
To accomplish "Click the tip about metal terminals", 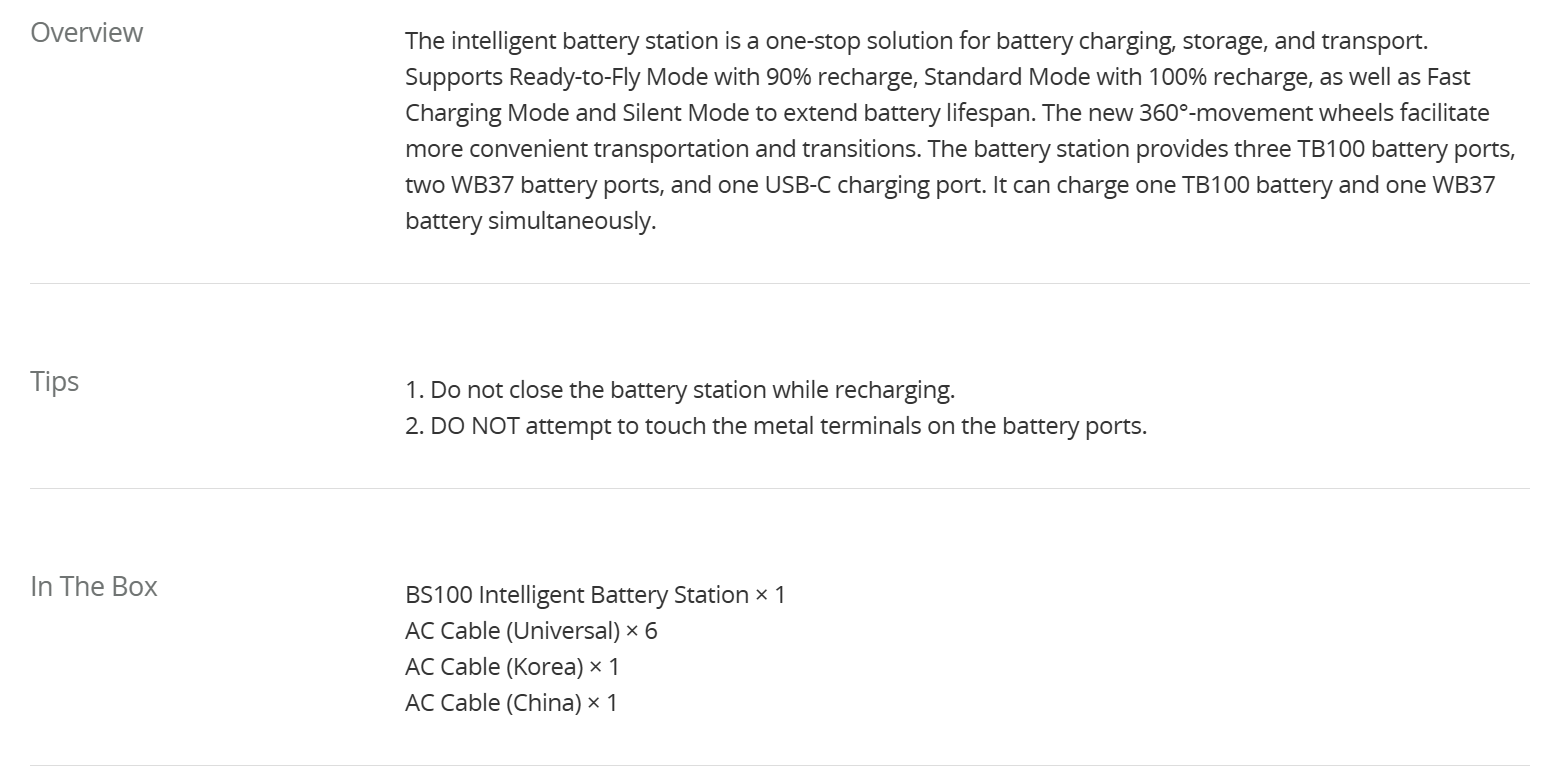I will point(776,425).
